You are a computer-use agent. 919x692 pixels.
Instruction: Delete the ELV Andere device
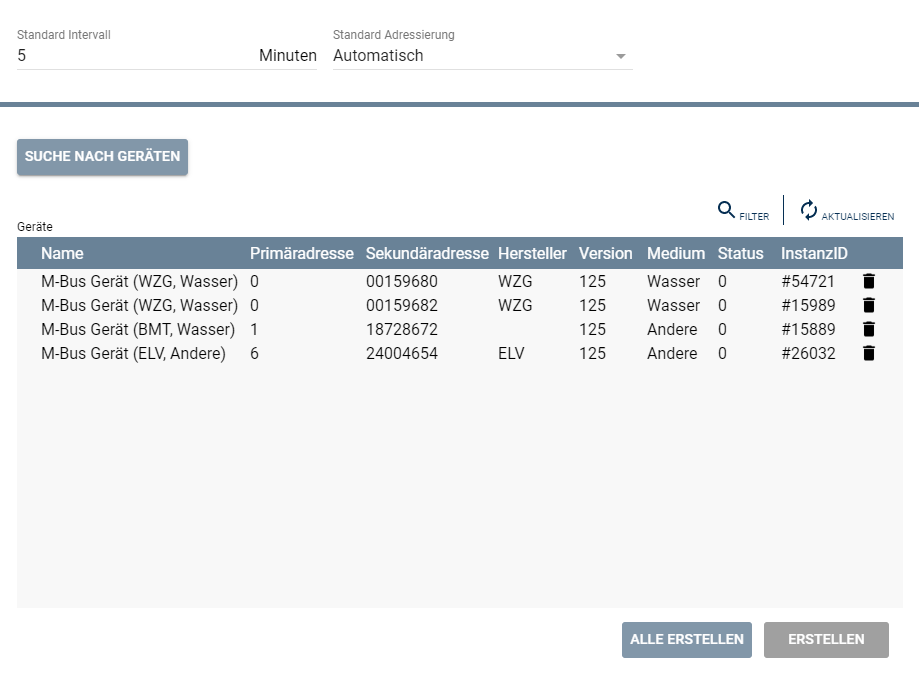[x=868, y=354]
